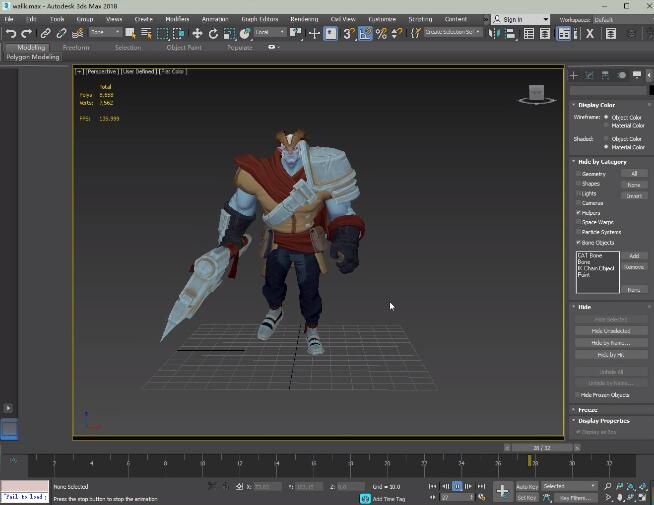Toggle Hide Frozen Objects checkbox
Viewport: 654px width, 505px height.
(578, 394)
